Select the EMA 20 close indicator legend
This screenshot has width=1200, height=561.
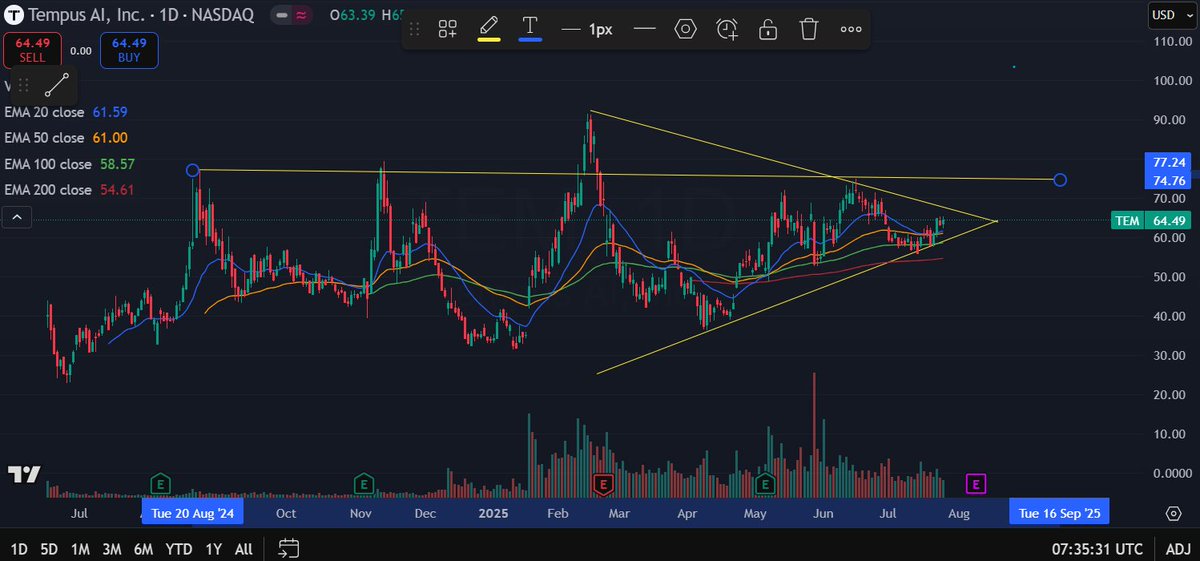[x=66, y=112]
